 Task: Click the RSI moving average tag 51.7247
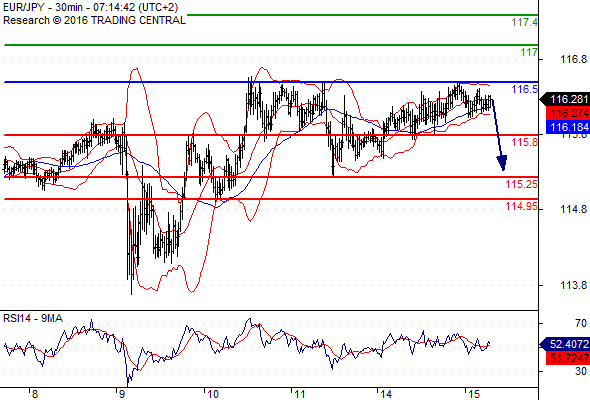click(568, 358)
